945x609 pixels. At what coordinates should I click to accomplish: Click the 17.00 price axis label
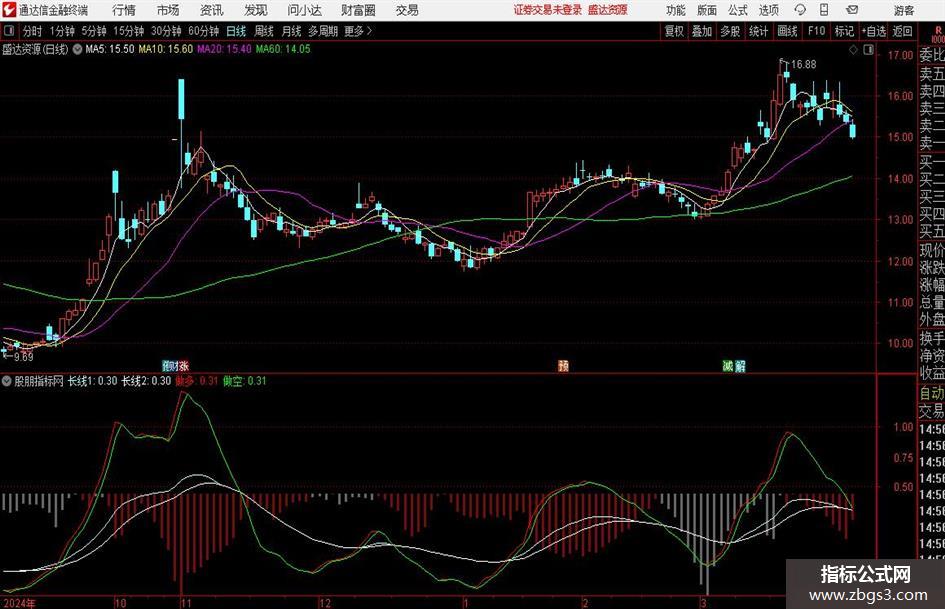pyautogui.click(x=900, y=55)
